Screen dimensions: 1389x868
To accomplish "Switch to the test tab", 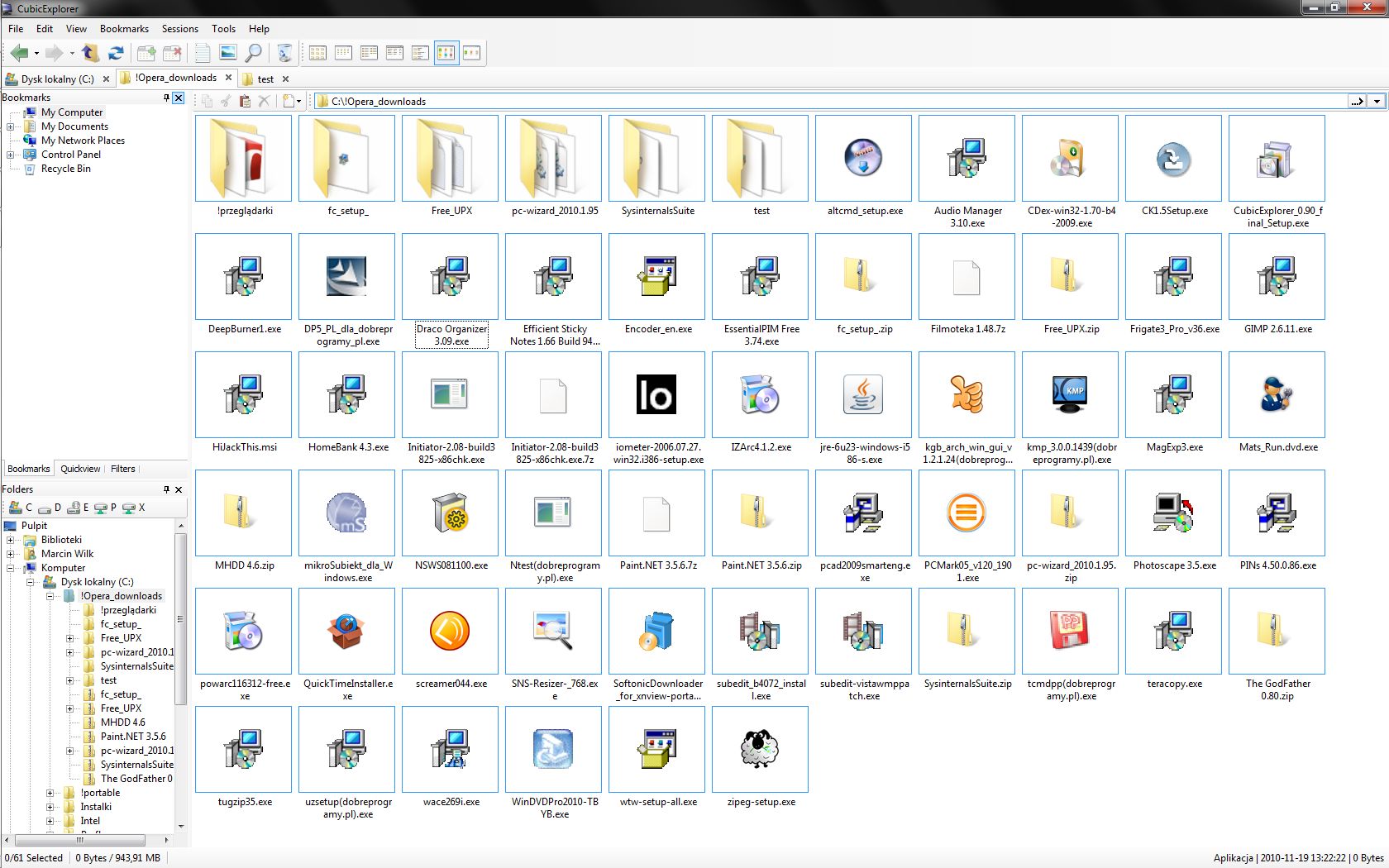I will click(x=265, y=79).
